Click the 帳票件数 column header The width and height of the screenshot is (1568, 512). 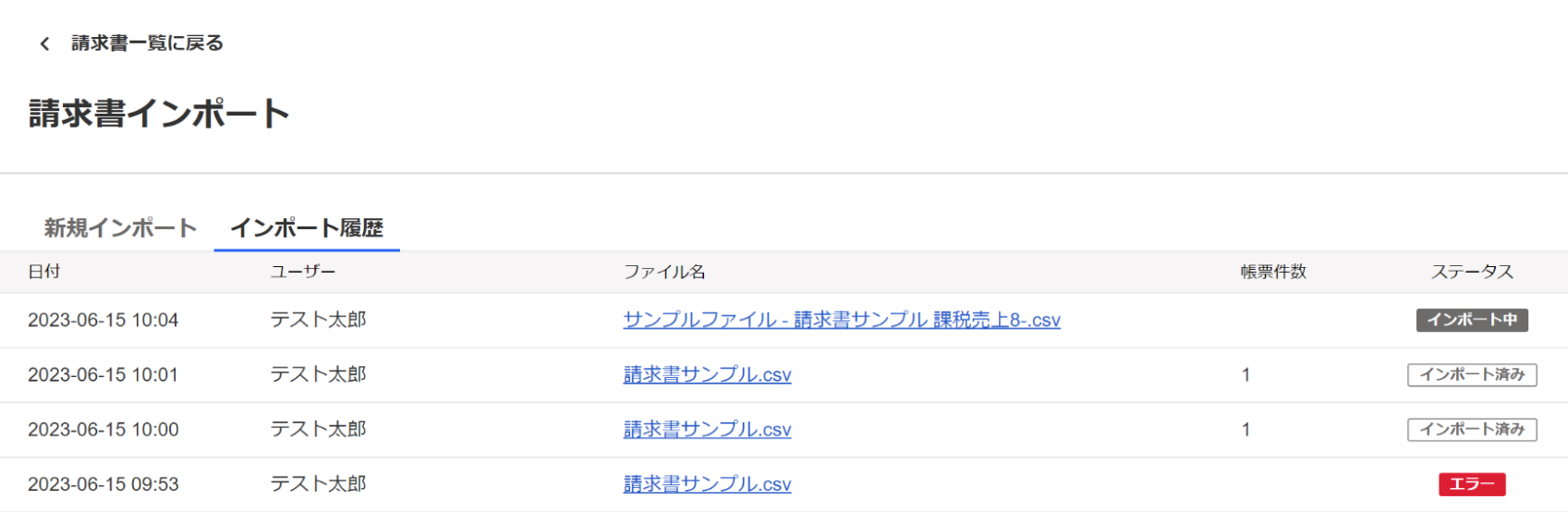pos(1273,272)
